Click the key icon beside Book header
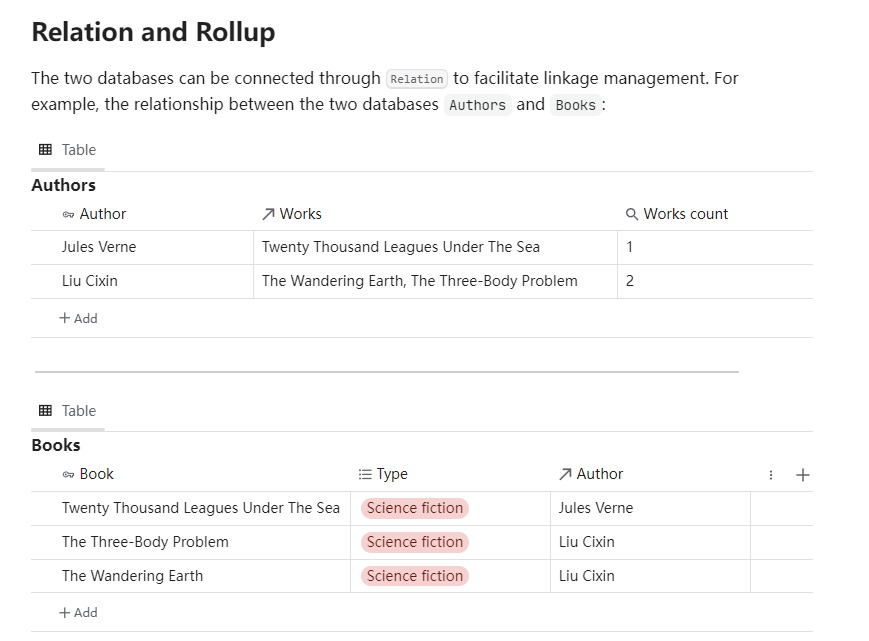The width and height of the screenshot is (869, 641). tap(68, 474)
